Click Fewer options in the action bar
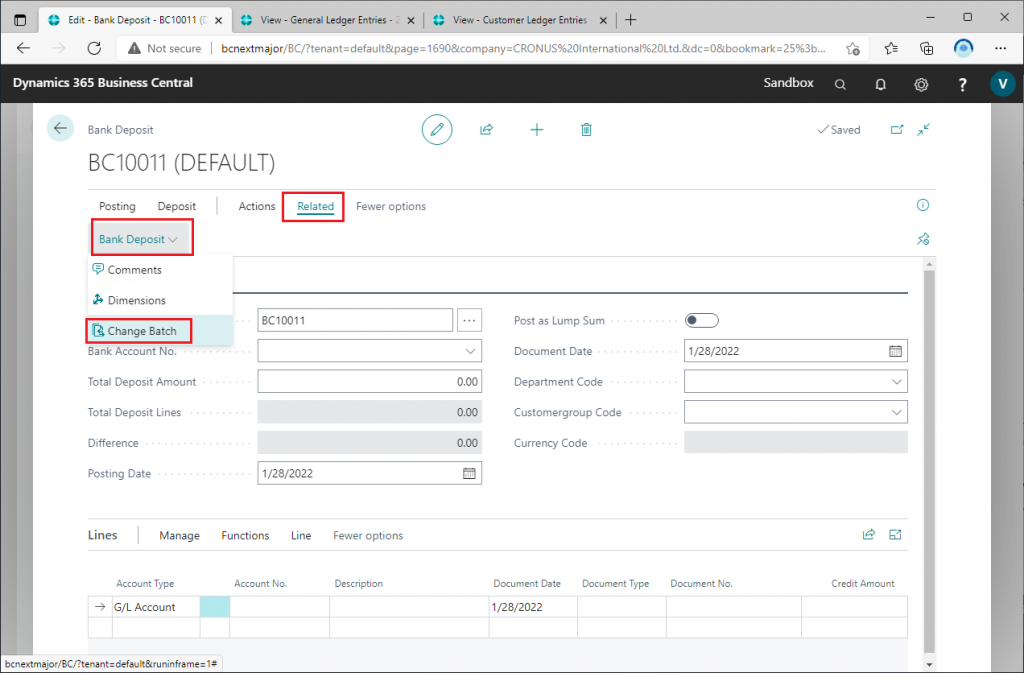1024x673 pixels. (391, 206)
